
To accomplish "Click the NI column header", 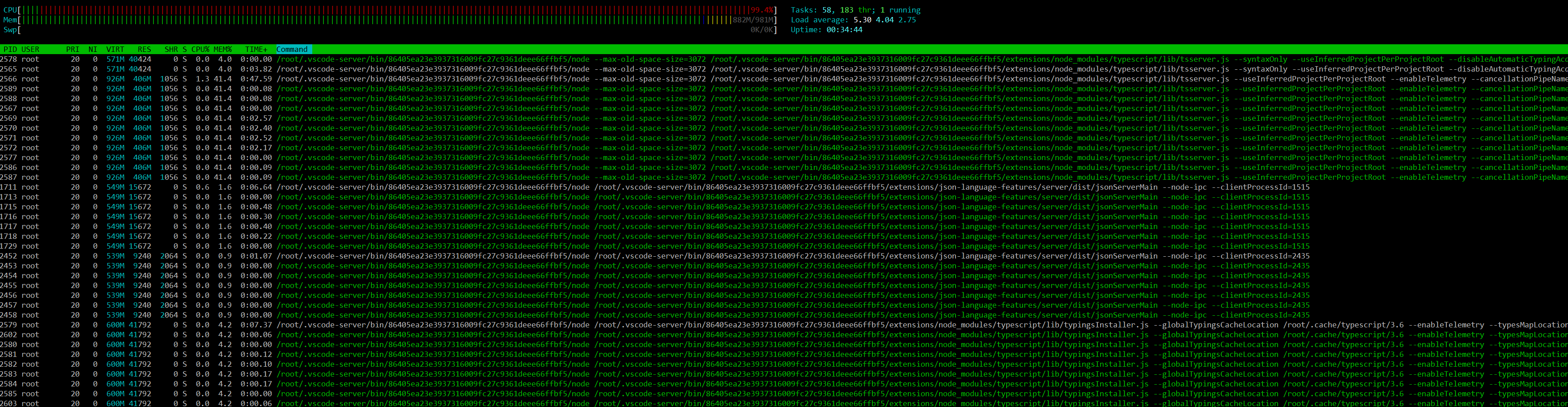I will [x=93, y=49].
